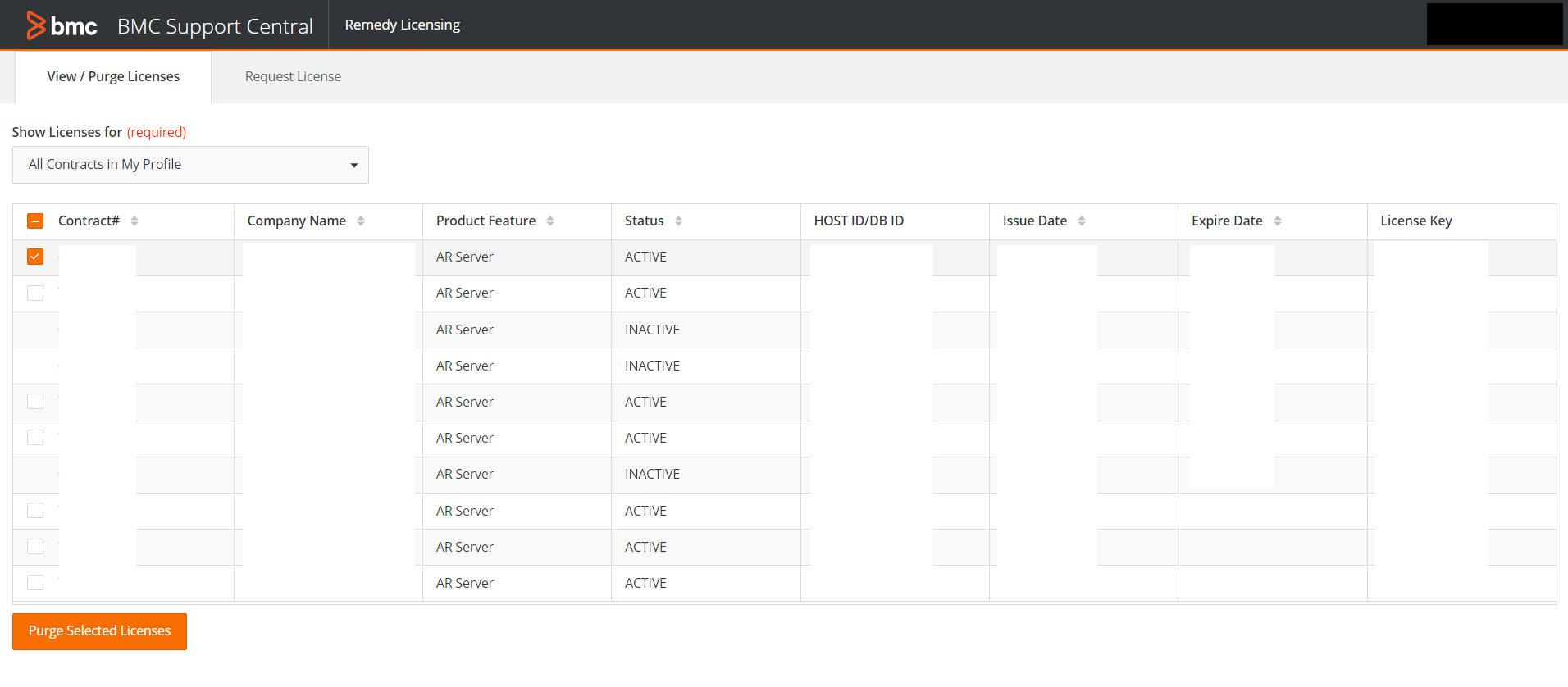Sort by Issue Date column arrows
Viewport: 1568px width, 687px height.
point(1082,221)
